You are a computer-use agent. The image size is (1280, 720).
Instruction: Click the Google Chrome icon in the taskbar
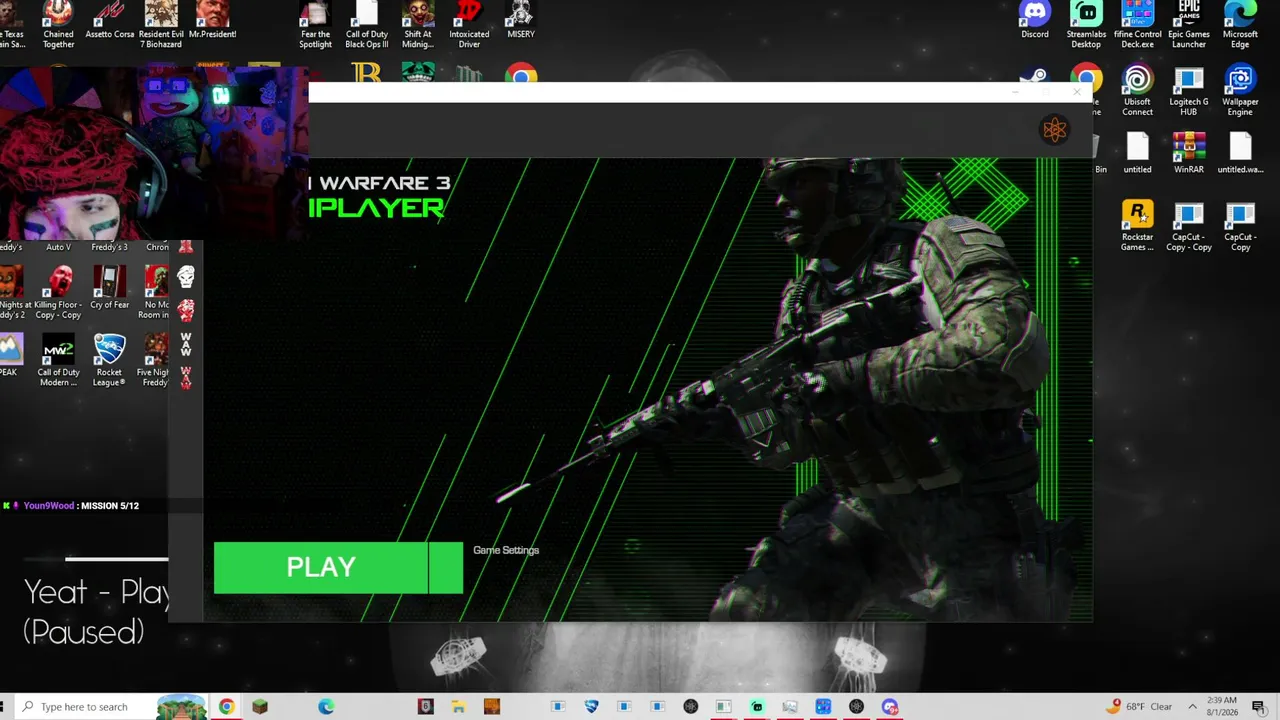pos(227,707)
